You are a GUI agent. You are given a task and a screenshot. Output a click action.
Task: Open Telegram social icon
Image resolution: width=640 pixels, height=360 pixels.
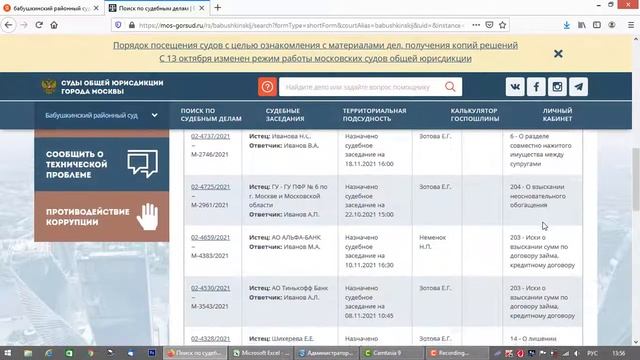click(x=578, y=87)
